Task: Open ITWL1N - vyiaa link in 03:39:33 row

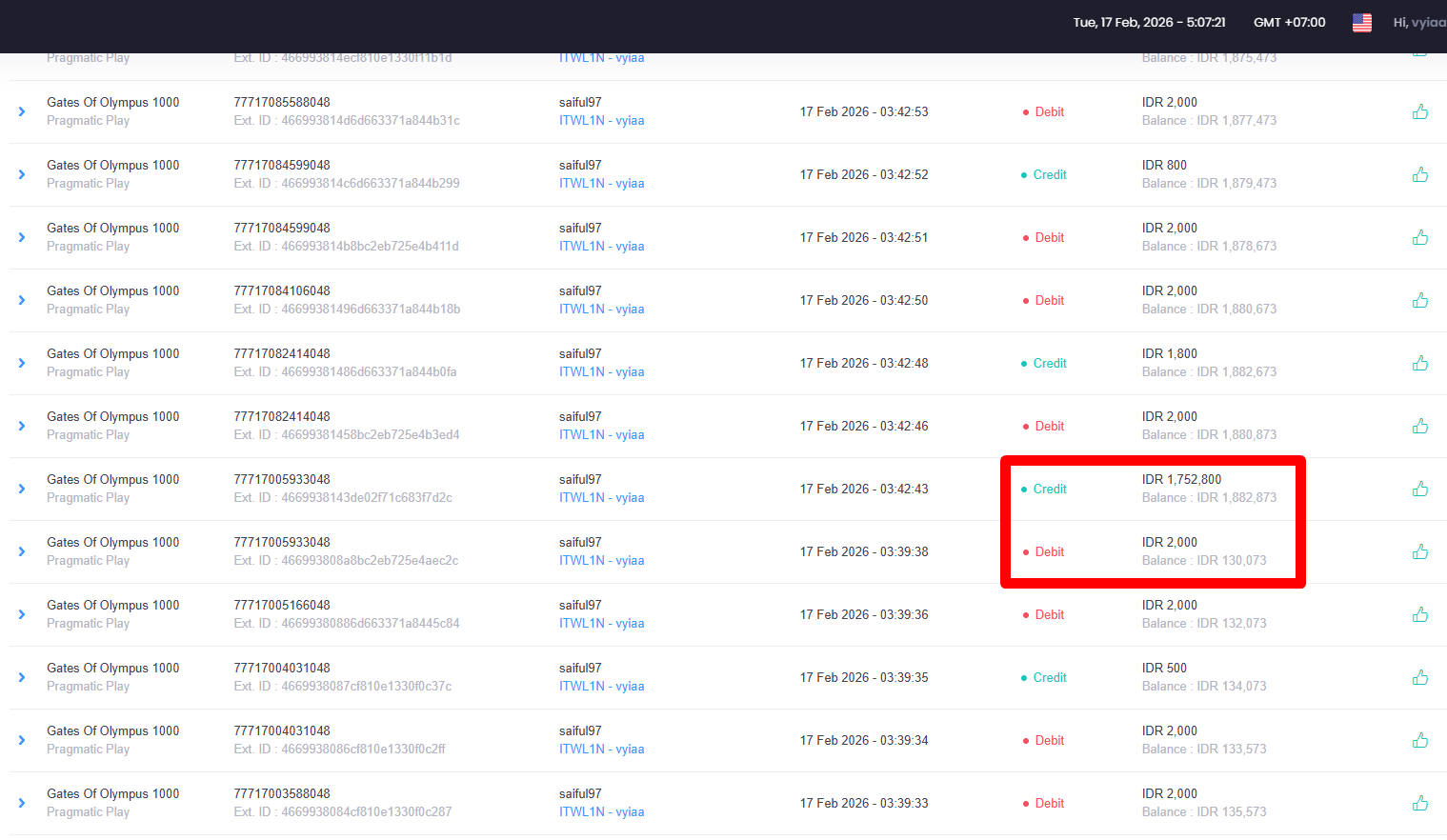Action: 601,812
